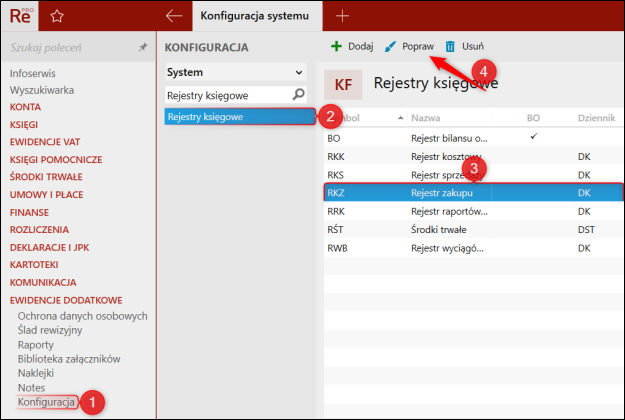Click the favorites star icon
Image resolution: width=625 pixels, height=420 pixels.
pos(57,16)
